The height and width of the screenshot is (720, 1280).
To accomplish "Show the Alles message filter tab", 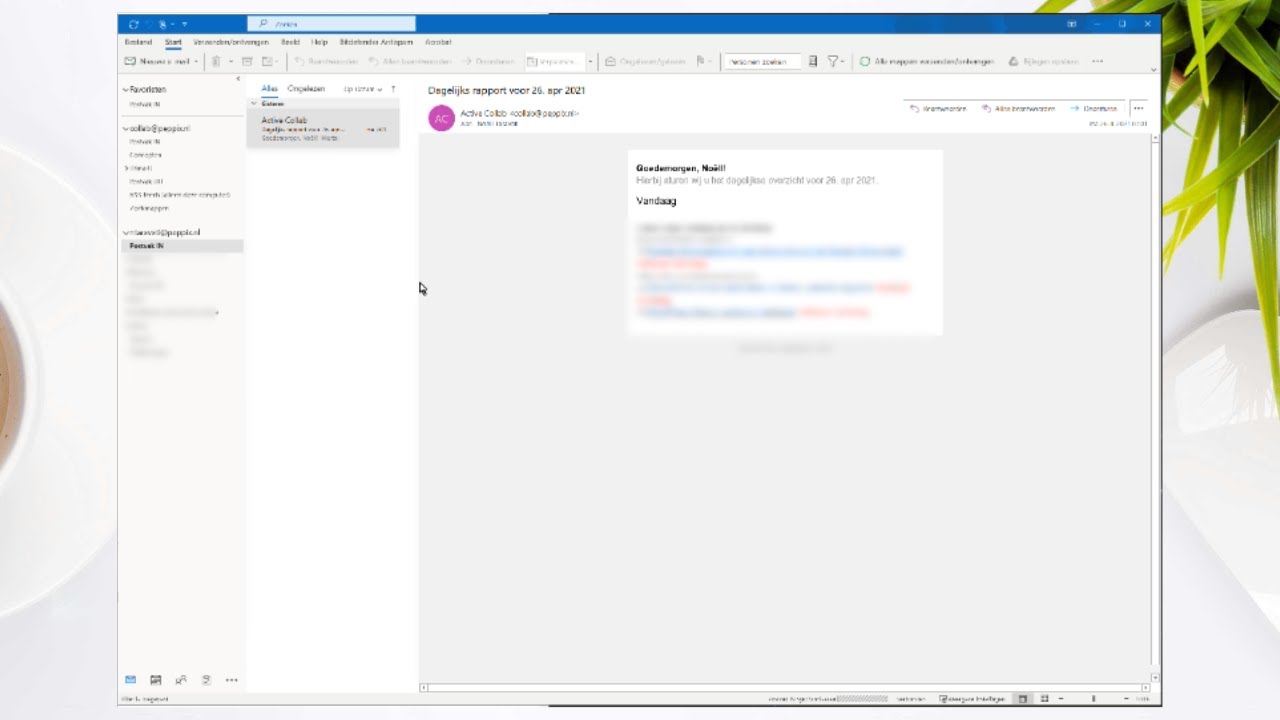I will tap(269, 89).
